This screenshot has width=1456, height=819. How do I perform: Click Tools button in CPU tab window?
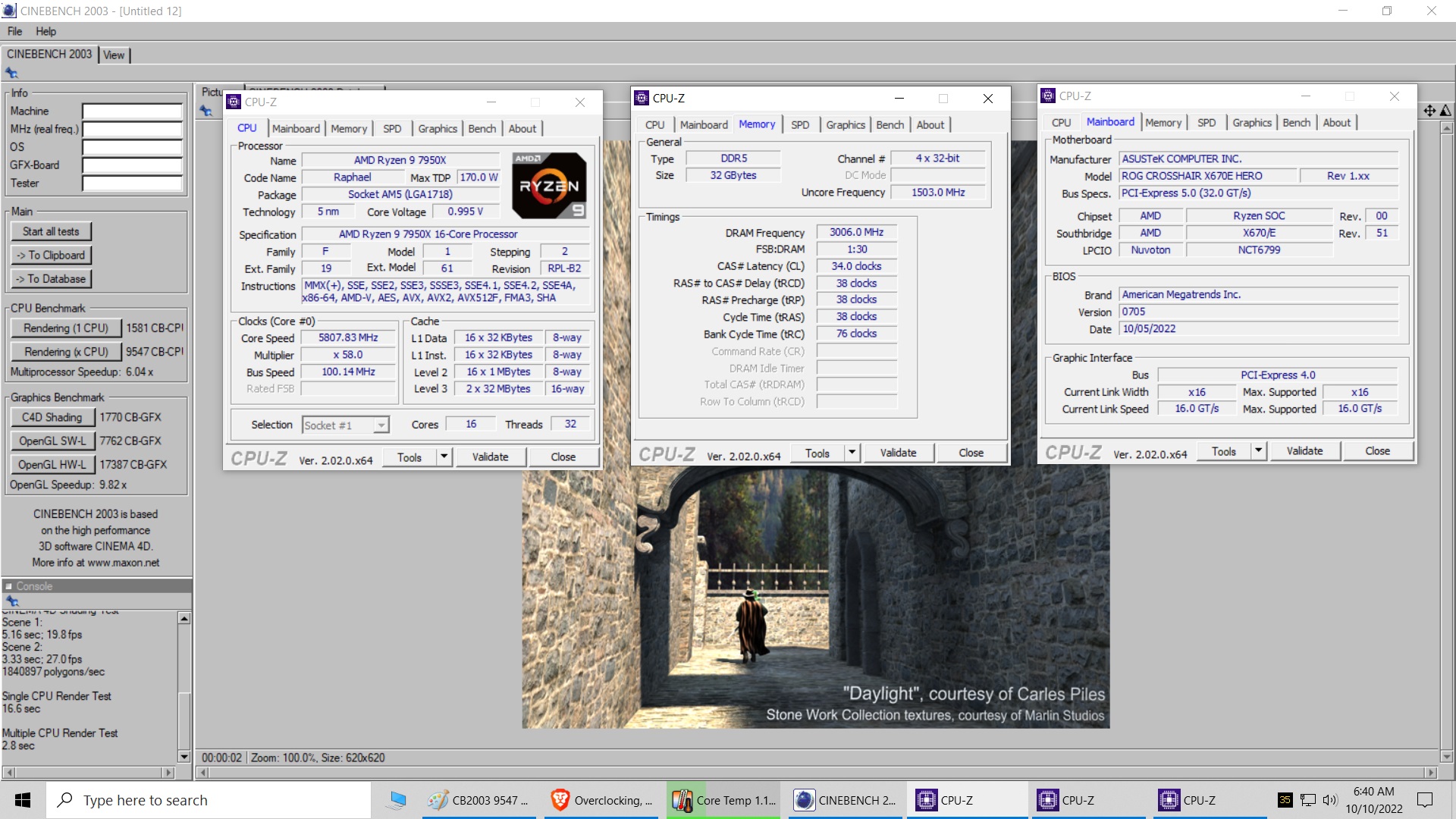(409, 457)
